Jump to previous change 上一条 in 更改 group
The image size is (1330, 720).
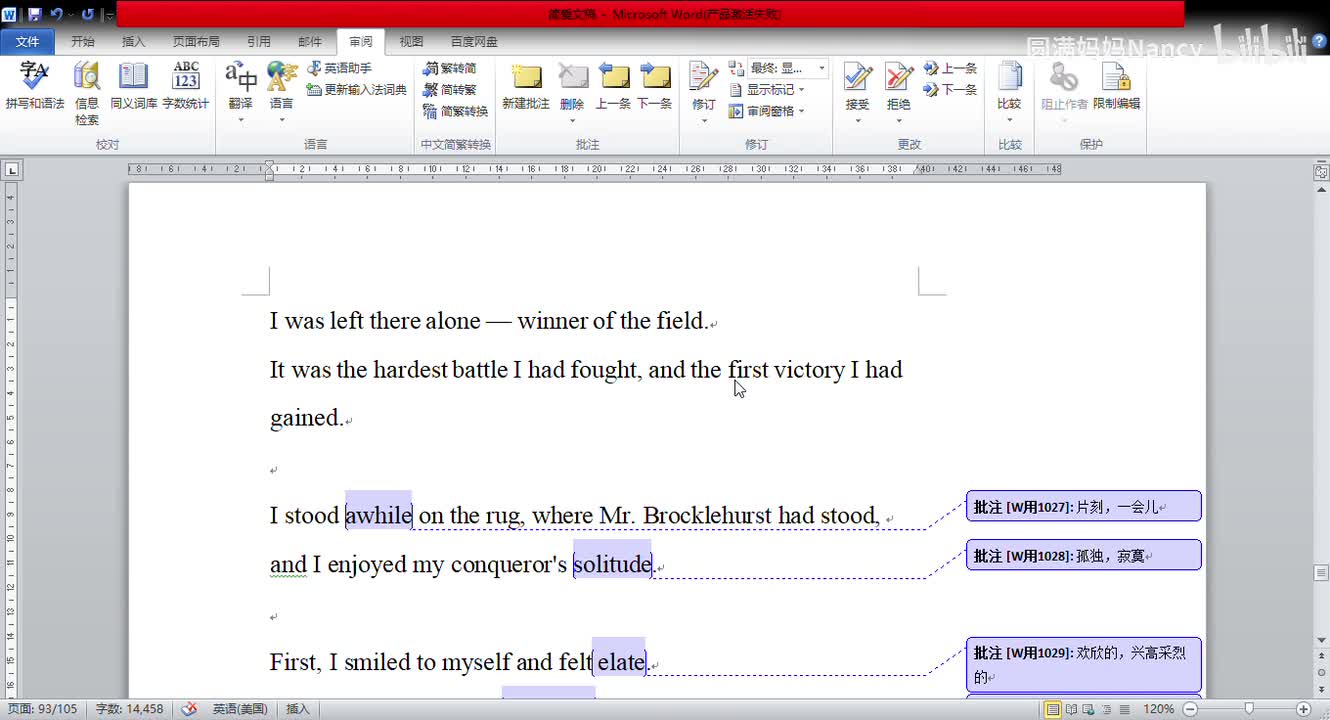[x=950, y=68]
